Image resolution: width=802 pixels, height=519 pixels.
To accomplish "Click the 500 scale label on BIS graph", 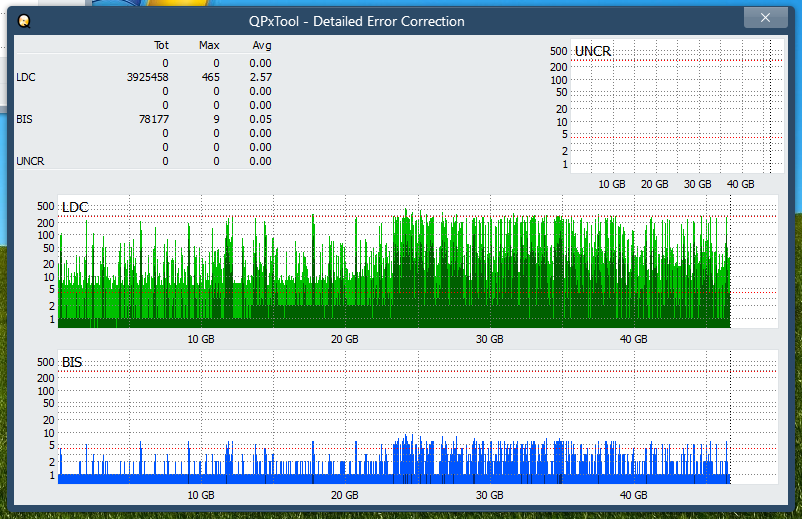I will (x=46, y=362).
